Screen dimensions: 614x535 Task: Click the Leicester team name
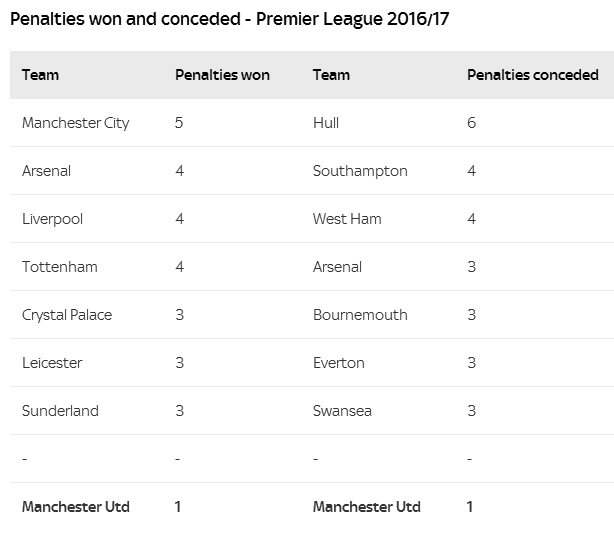tap(52, 363)
